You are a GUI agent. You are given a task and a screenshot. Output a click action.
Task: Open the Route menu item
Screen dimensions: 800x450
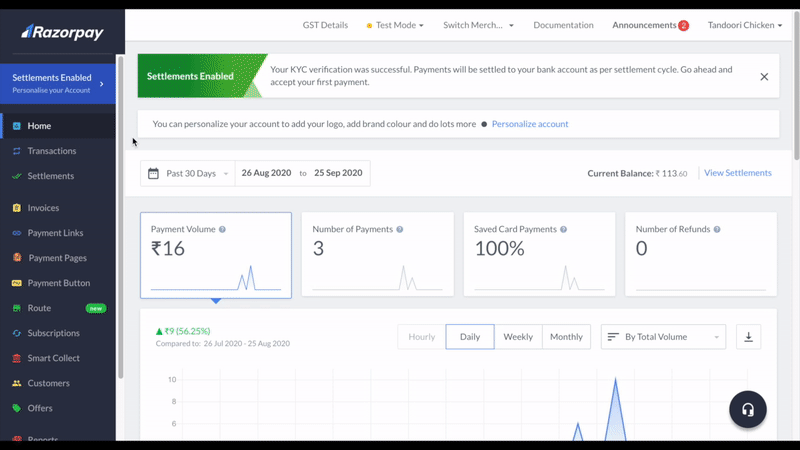(58, 308)
